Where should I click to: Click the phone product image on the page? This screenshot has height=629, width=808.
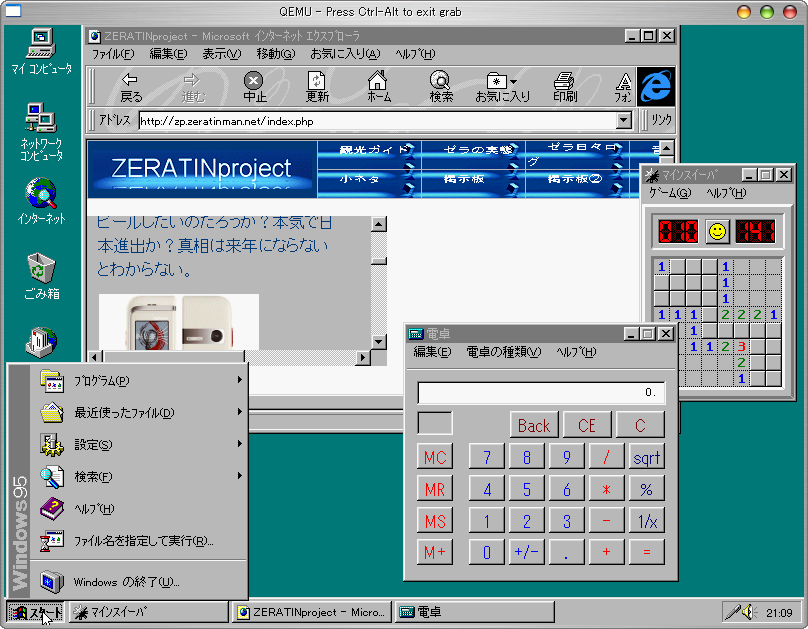[x=179, y=322]
